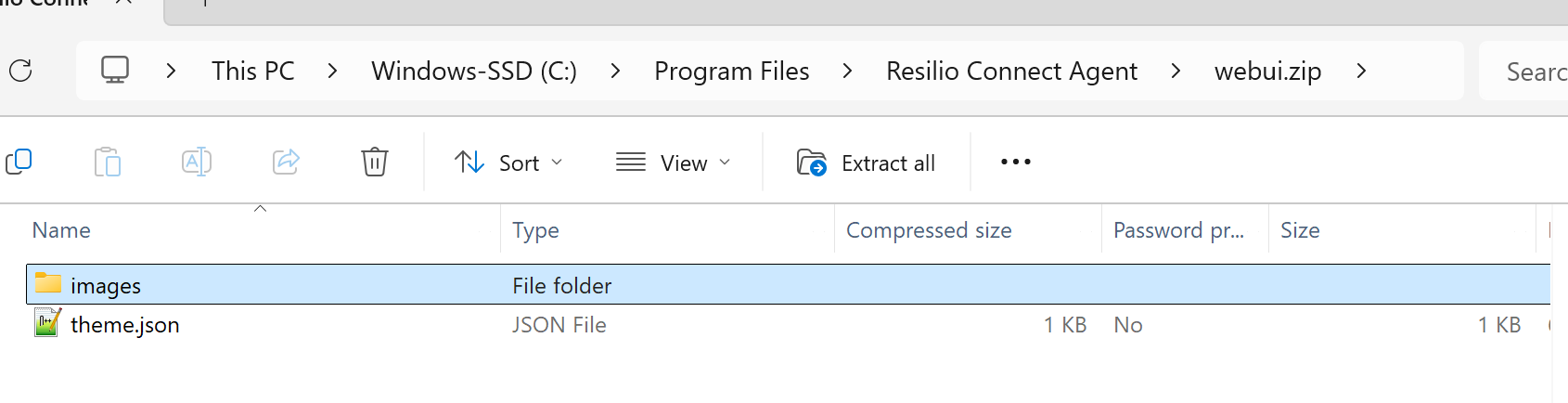Navigate to Windows-SSD (C:) breadcrumb
Screen dimensions: 1568x403
click(x=474, y=71)
